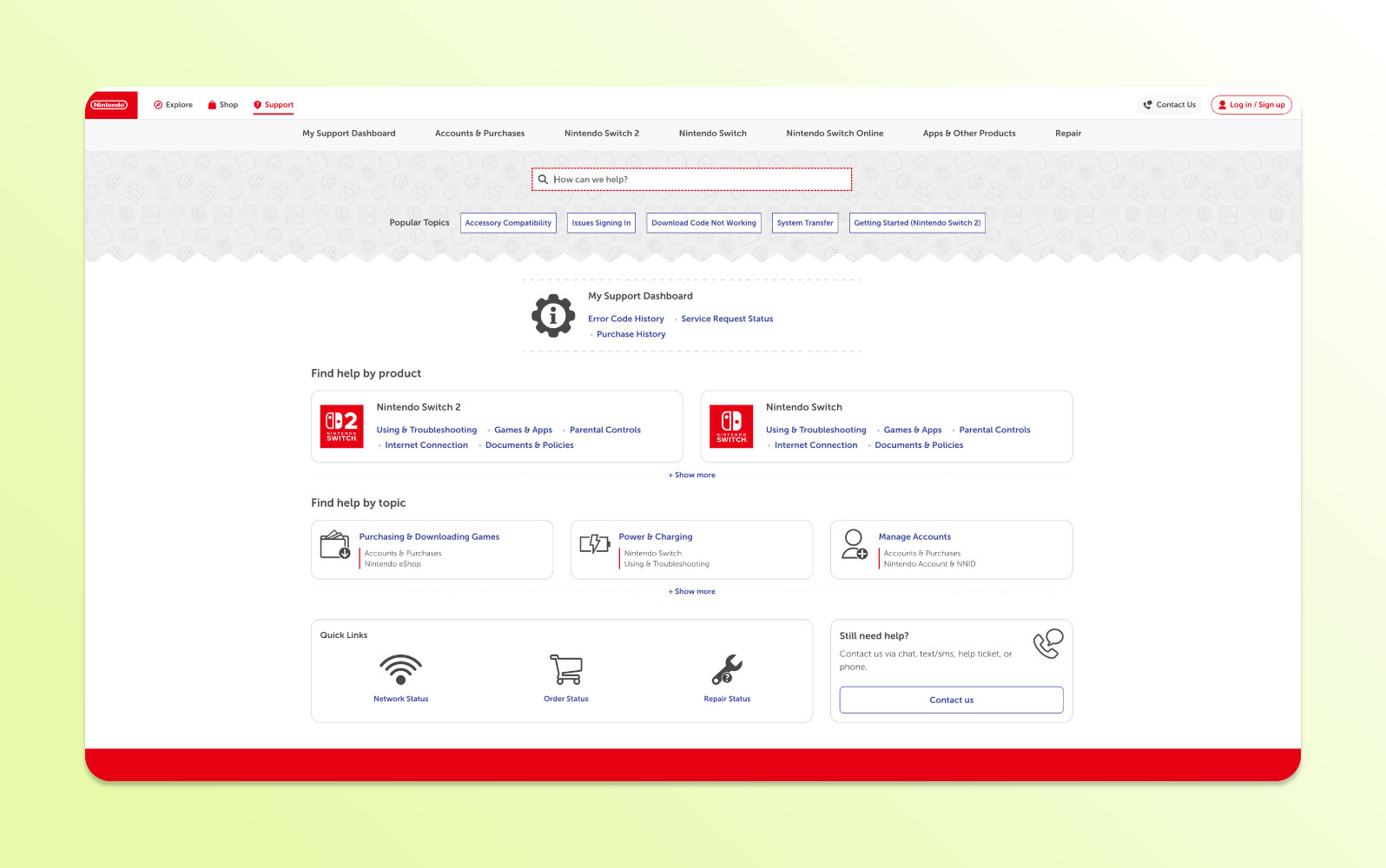Expand Show more under Find help by topic

point(692,591)
